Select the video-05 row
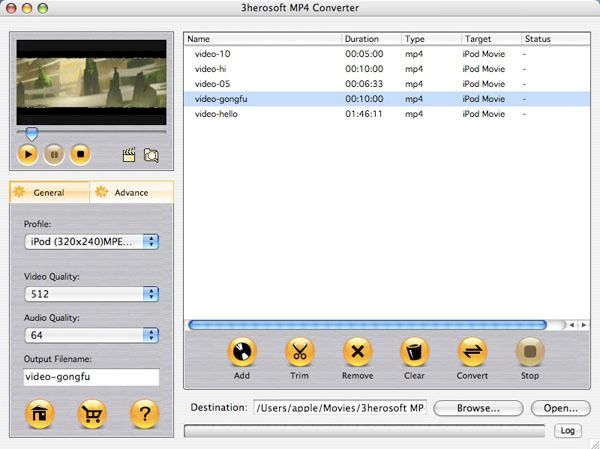Viewport: 600px width, 449px height. pyautogui.click(x=387, y=84)
